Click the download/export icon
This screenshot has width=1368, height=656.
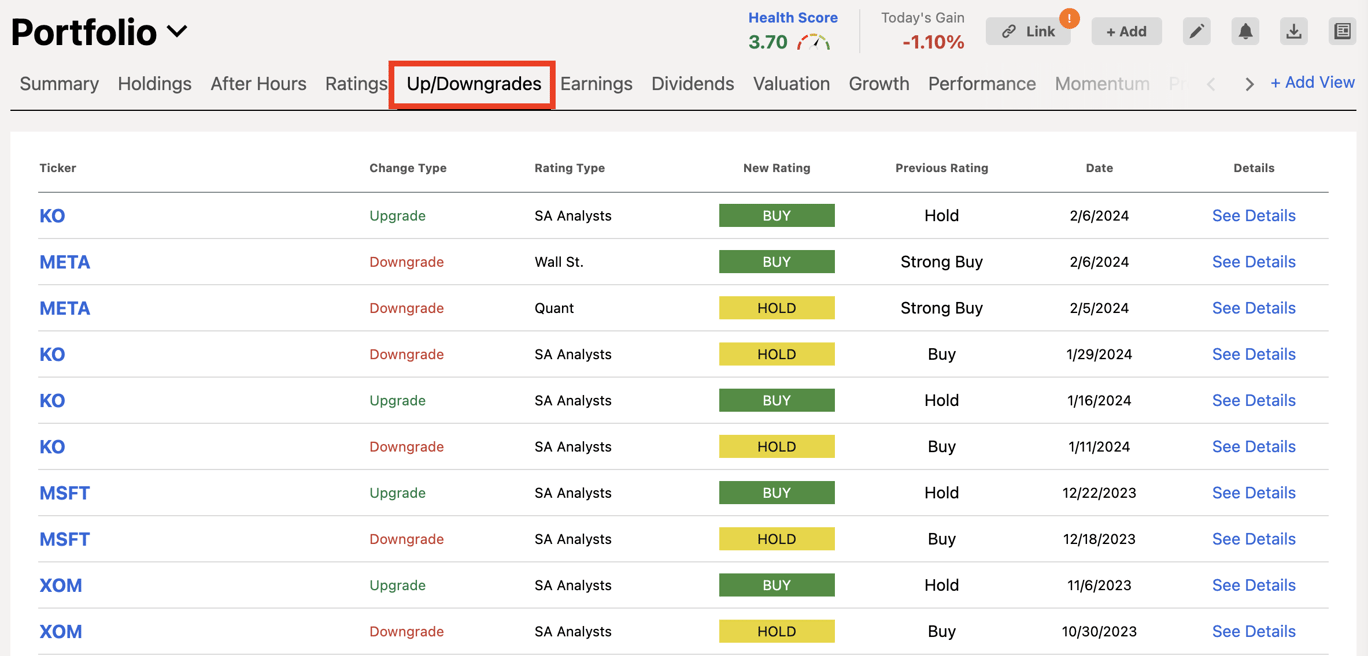(1294, 31)
